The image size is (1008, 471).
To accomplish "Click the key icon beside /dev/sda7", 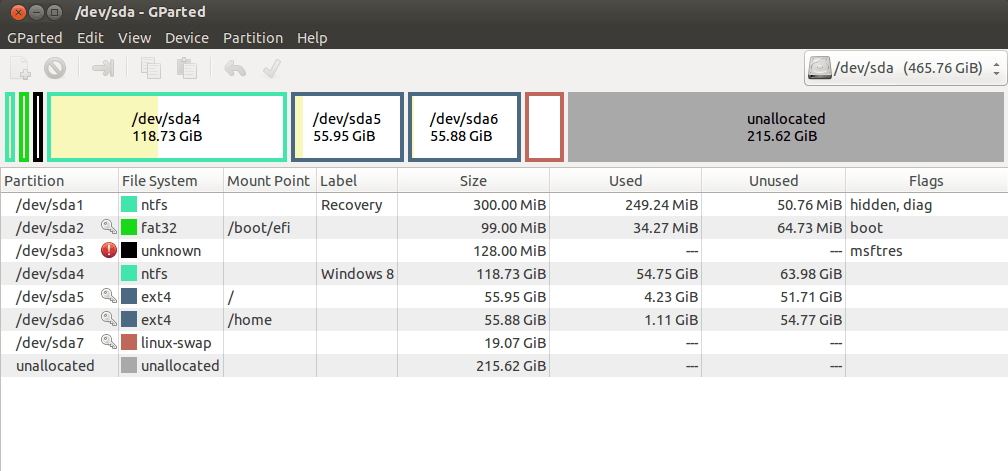I will coord(109,342).
